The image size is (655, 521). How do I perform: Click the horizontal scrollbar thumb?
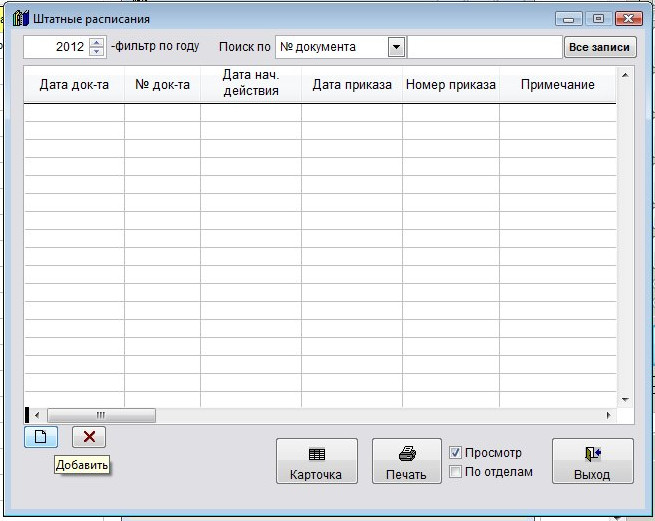click(x=102, y=415)
